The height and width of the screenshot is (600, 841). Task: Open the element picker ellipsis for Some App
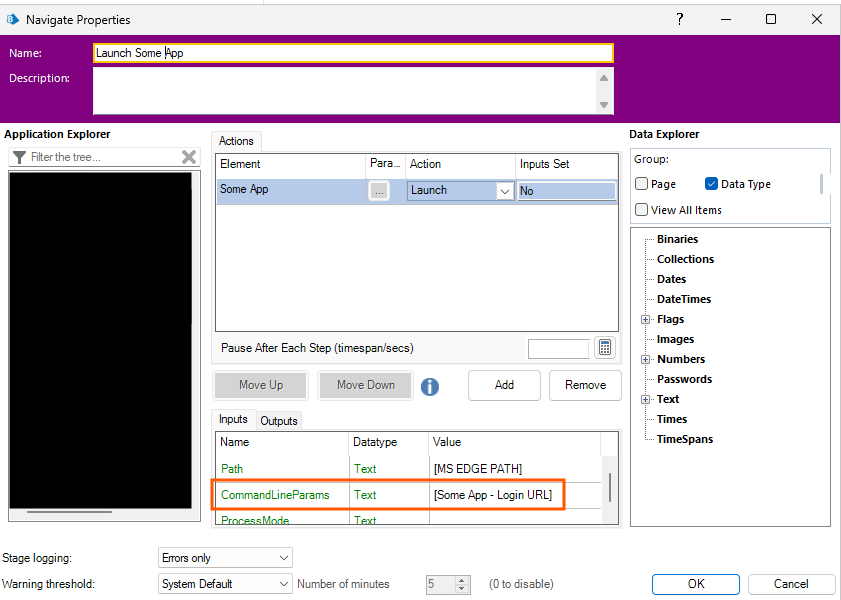tap(380, 189)
